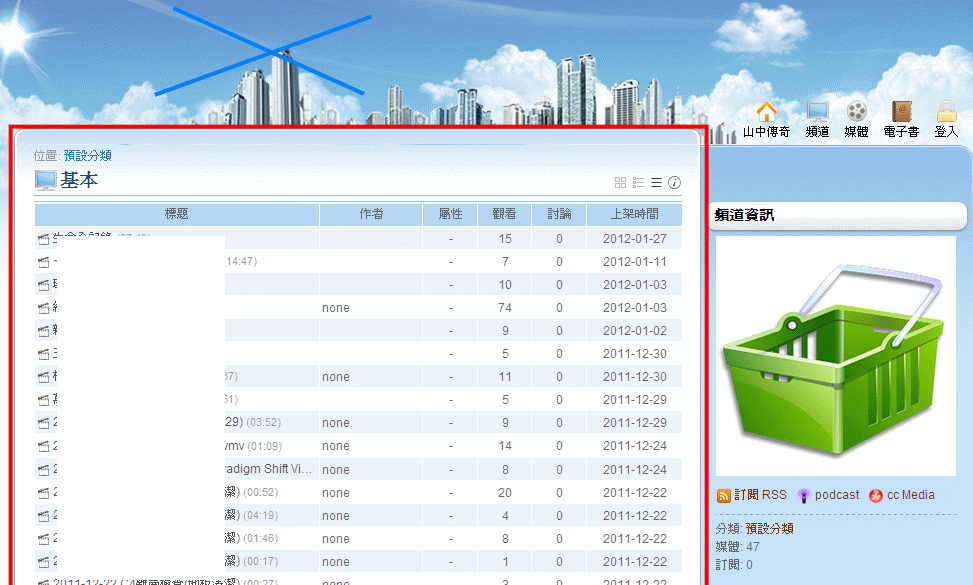973x585 pixels.
Task: Click the green basket channel image
Action: coord(835,355)
